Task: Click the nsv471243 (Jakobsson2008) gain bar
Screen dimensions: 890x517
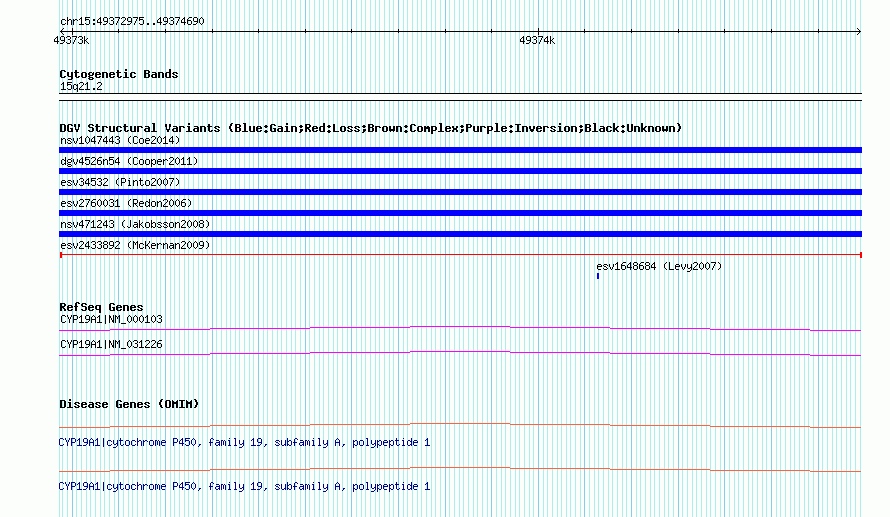Action: pyautogui.click(x=460, y=234)
